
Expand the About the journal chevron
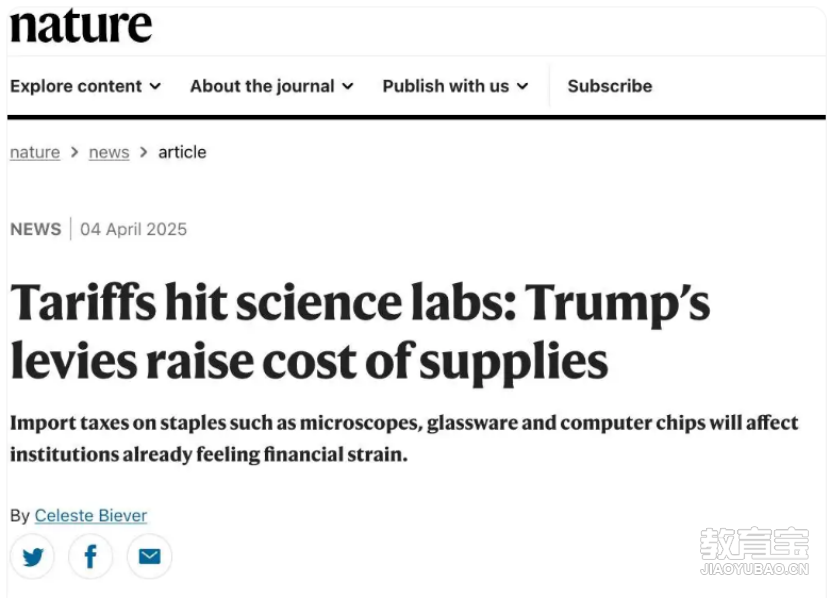(x=348, y=86)
